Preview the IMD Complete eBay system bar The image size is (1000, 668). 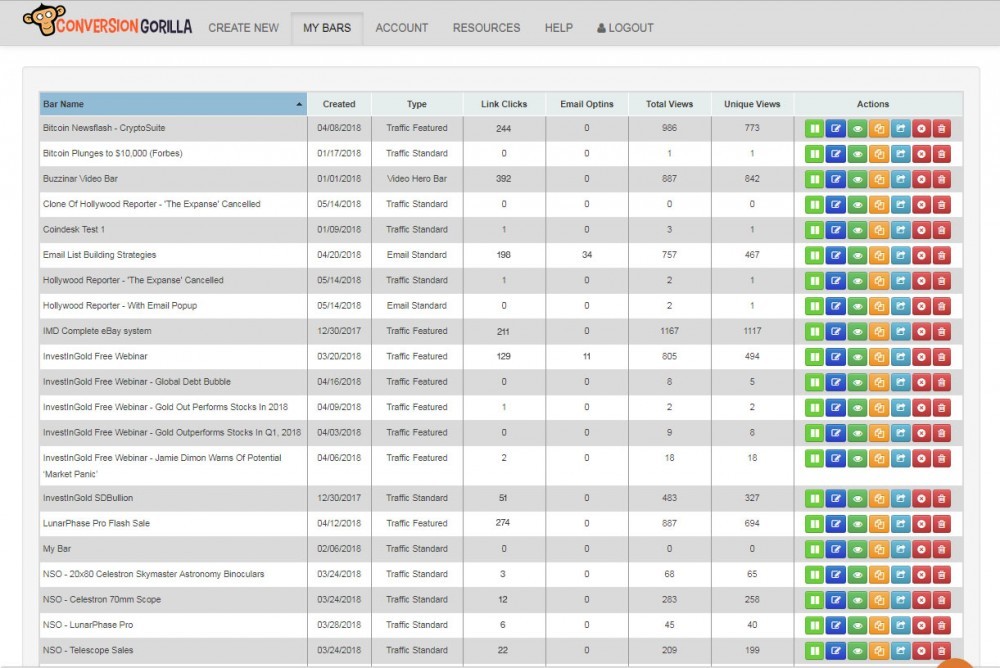click(x=857, y=332)
